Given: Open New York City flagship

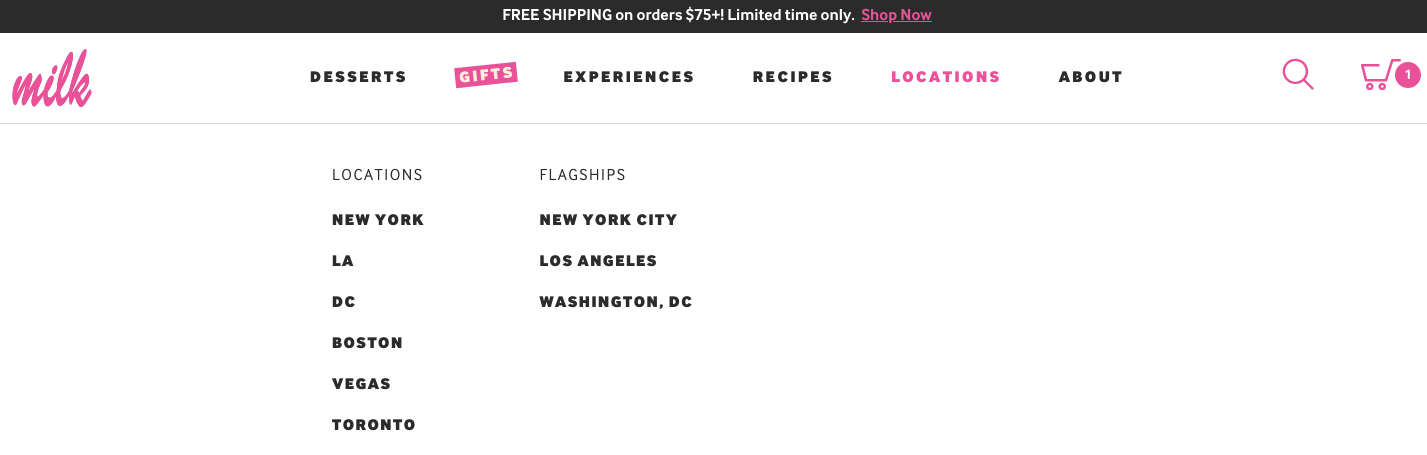Looking at the screenshot, I should [x=608, y=220].
